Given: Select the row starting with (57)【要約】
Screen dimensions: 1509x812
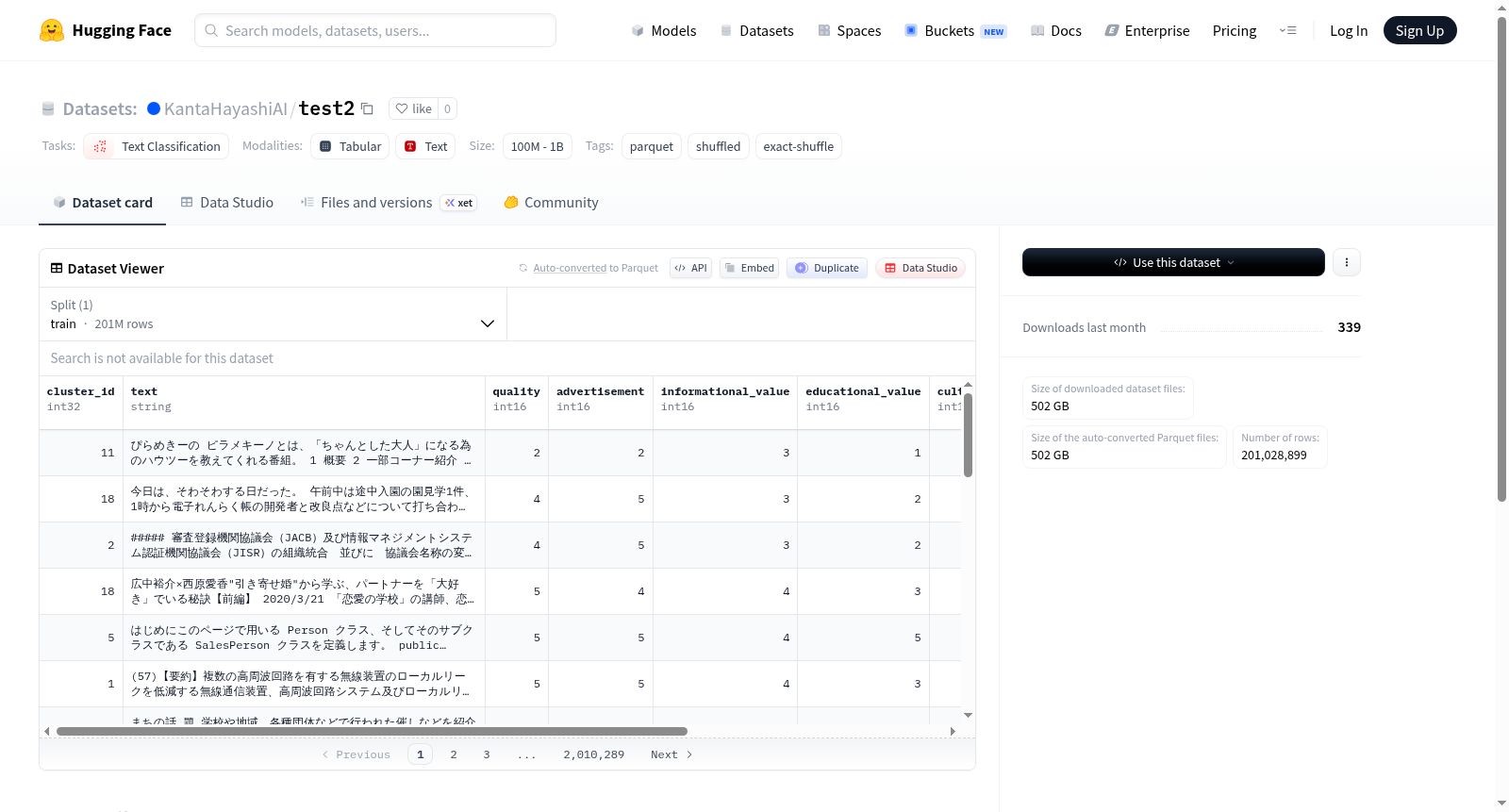Looking at the screenshot, I should tap(500, 684).
